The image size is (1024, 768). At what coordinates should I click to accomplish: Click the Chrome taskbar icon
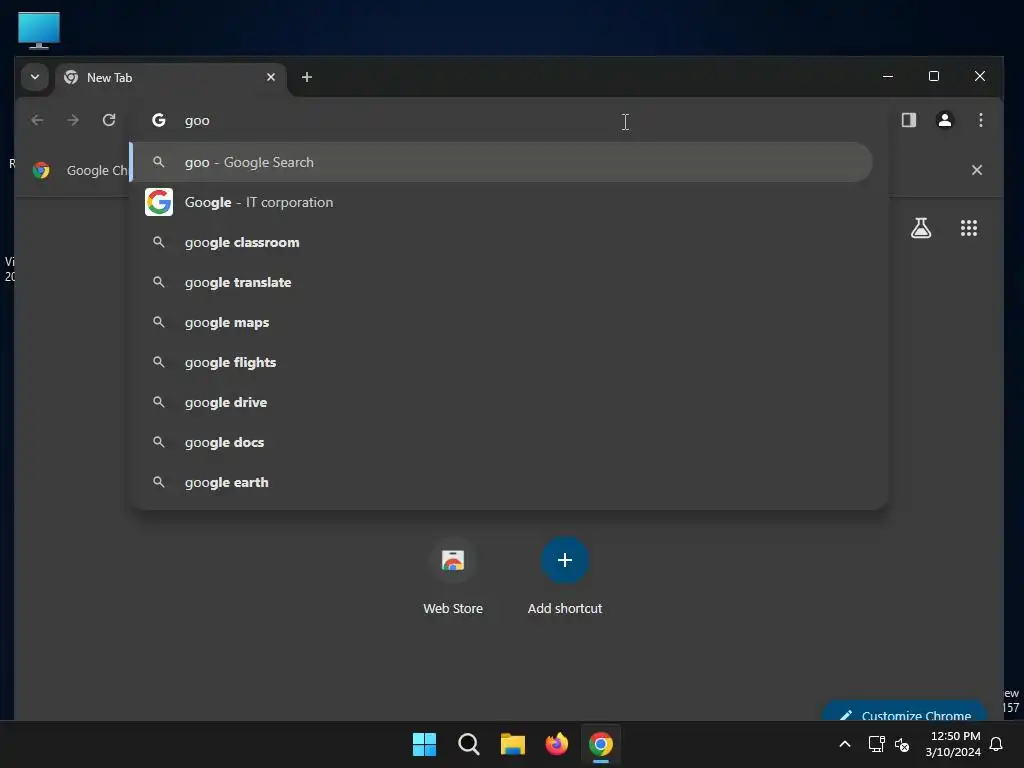click(601, 744)
